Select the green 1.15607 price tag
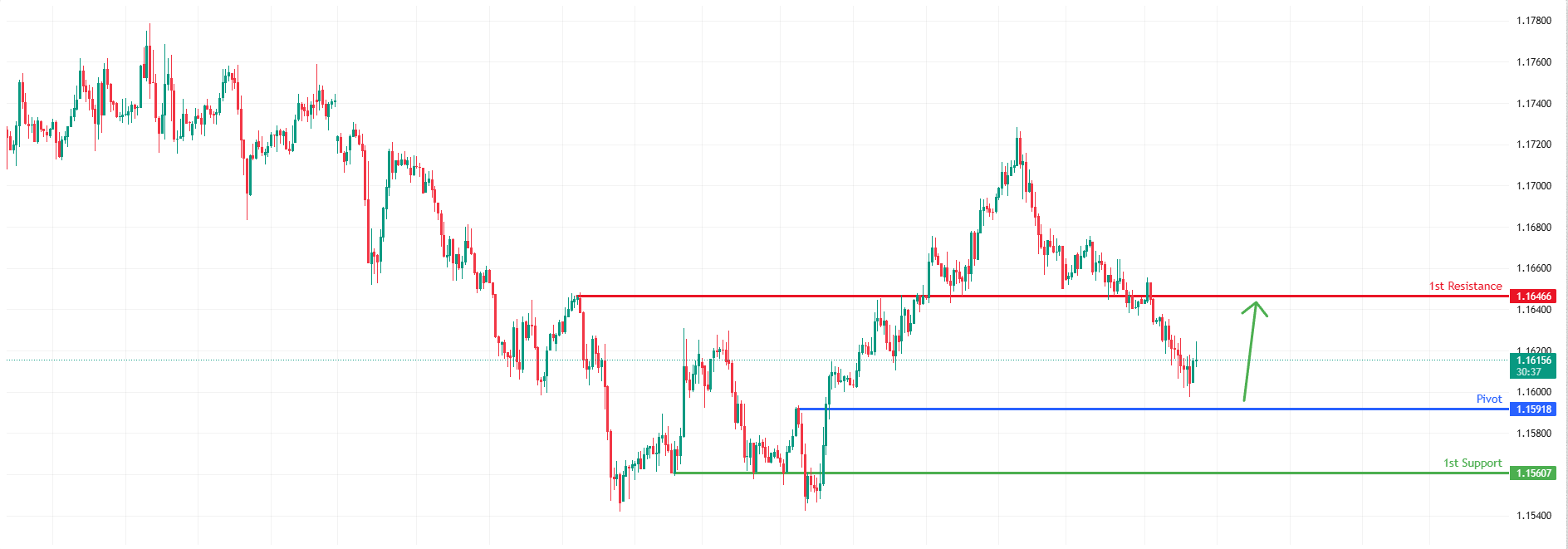1568x549 pixels. (1532, 473)
